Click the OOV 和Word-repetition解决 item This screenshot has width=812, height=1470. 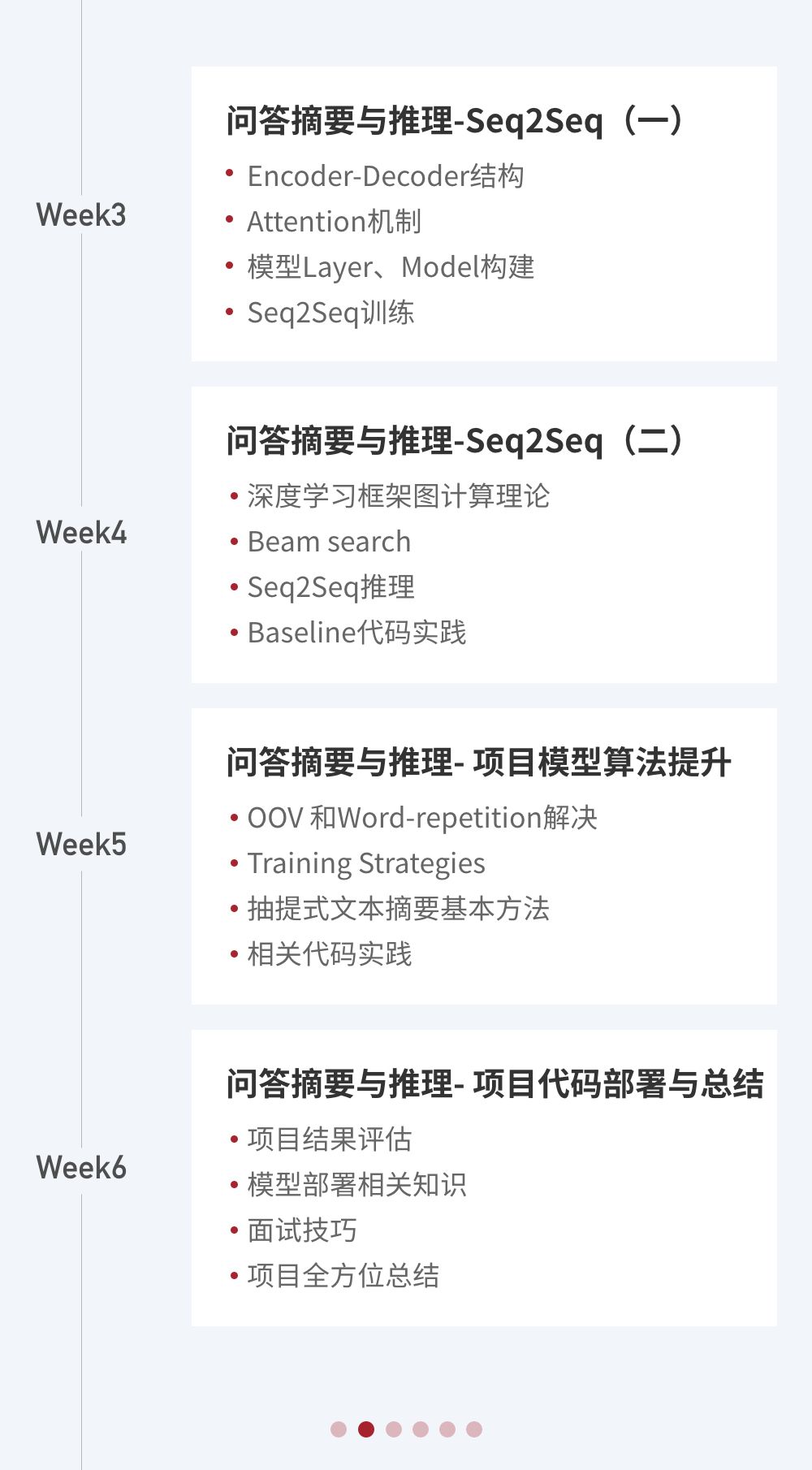[422, 818]
